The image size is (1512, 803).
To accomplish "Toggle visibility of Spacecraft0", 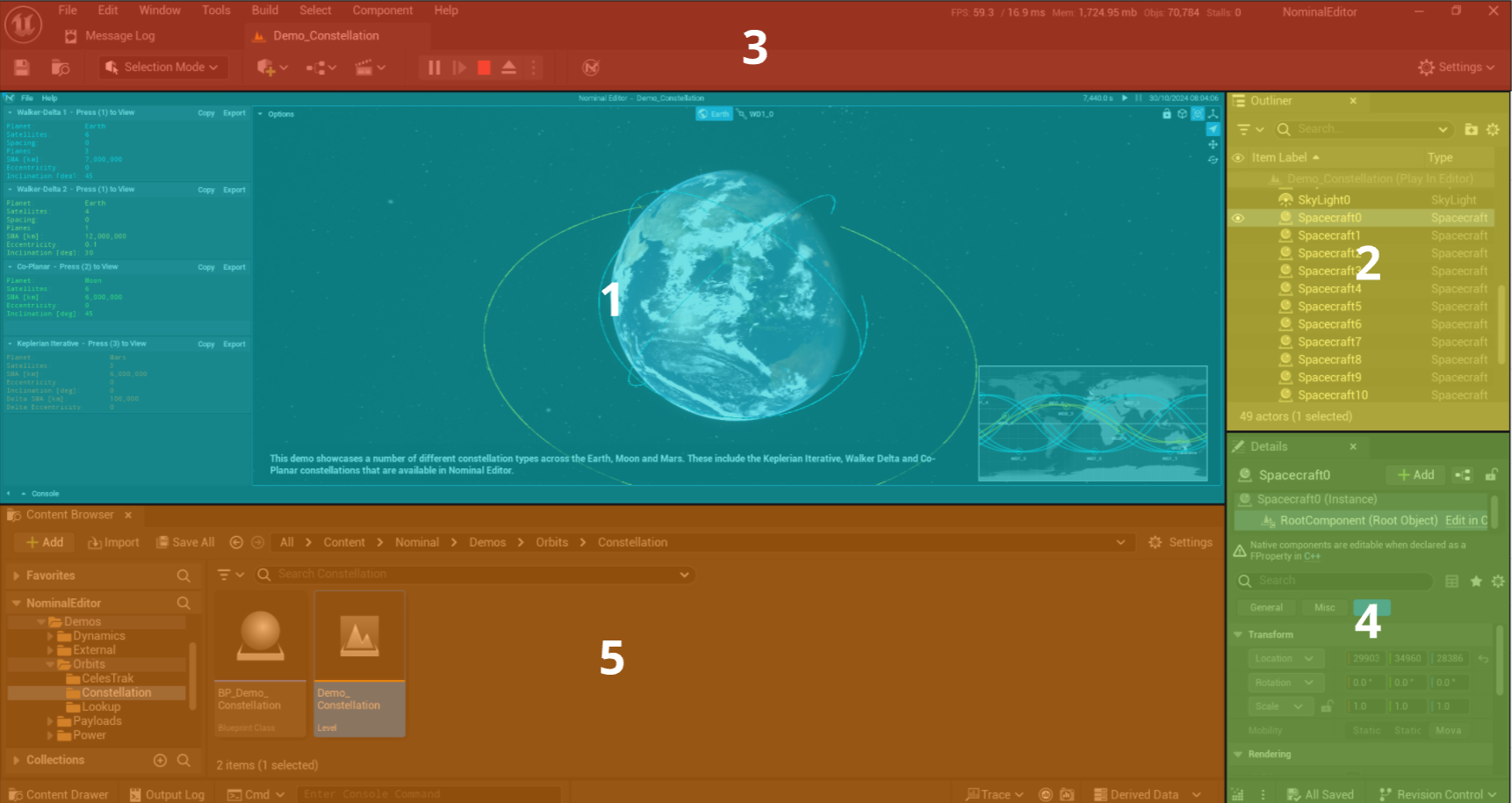I will point(1238,218).
